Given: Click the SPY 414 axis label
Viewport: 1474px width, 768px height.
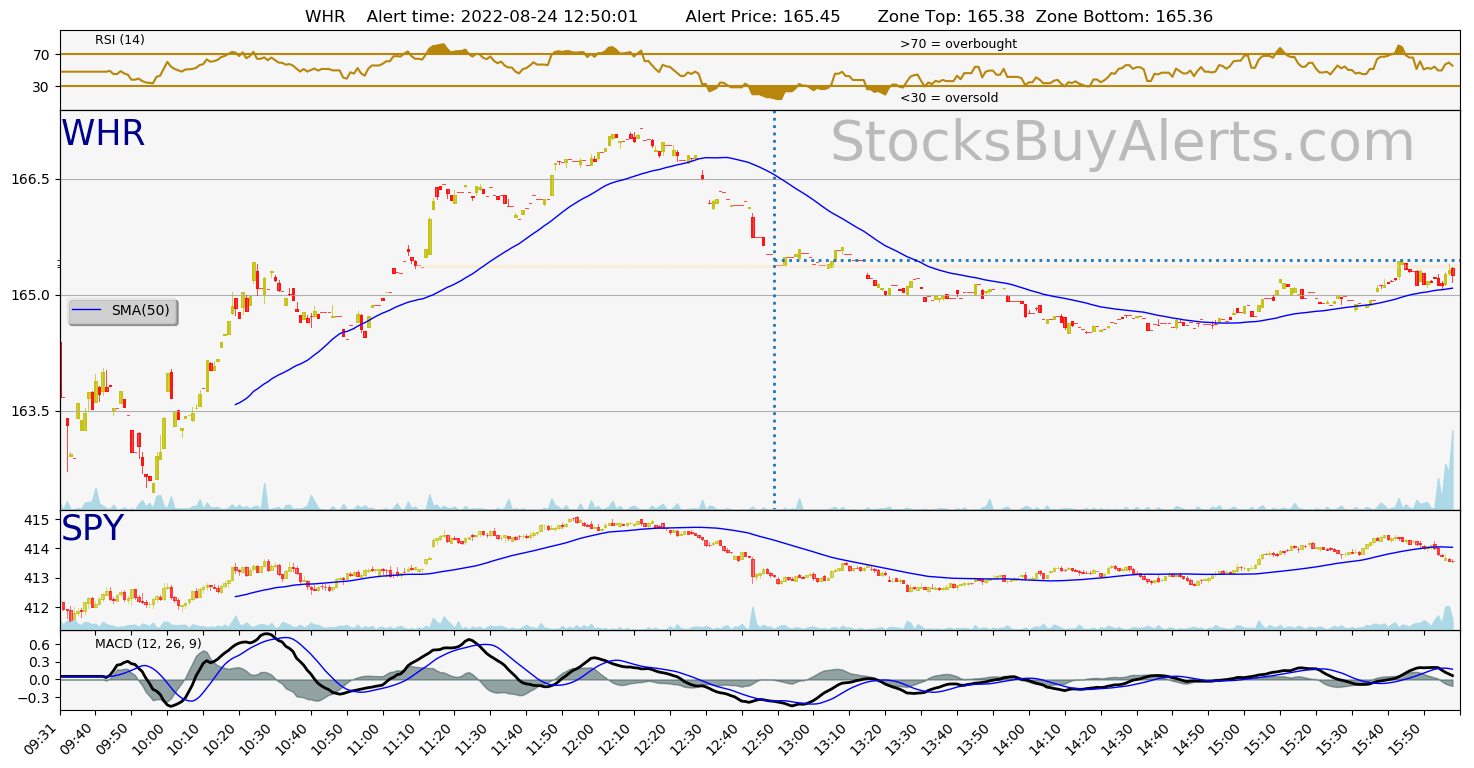Looking at the screenshot, I should pos(38,549).
